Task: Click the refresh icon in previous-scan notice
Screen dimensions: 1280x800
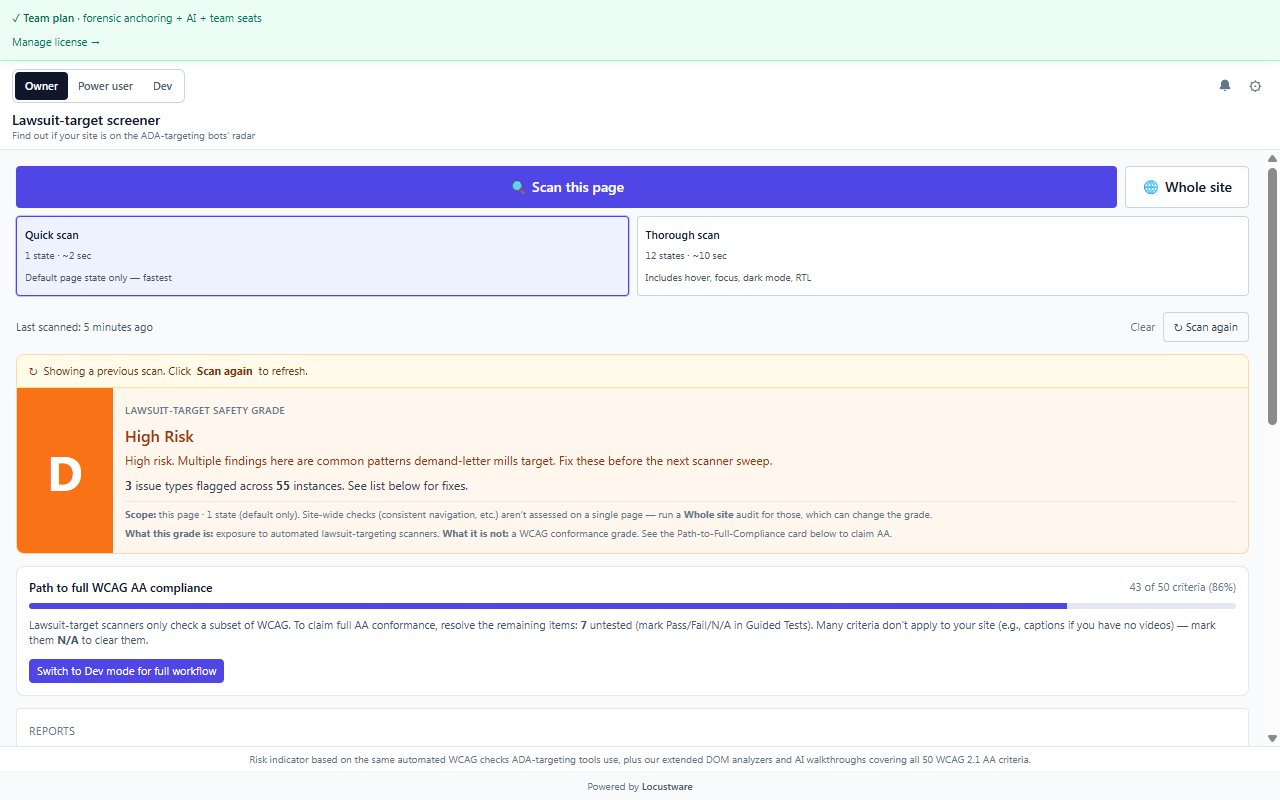Action: pos(33,371)
